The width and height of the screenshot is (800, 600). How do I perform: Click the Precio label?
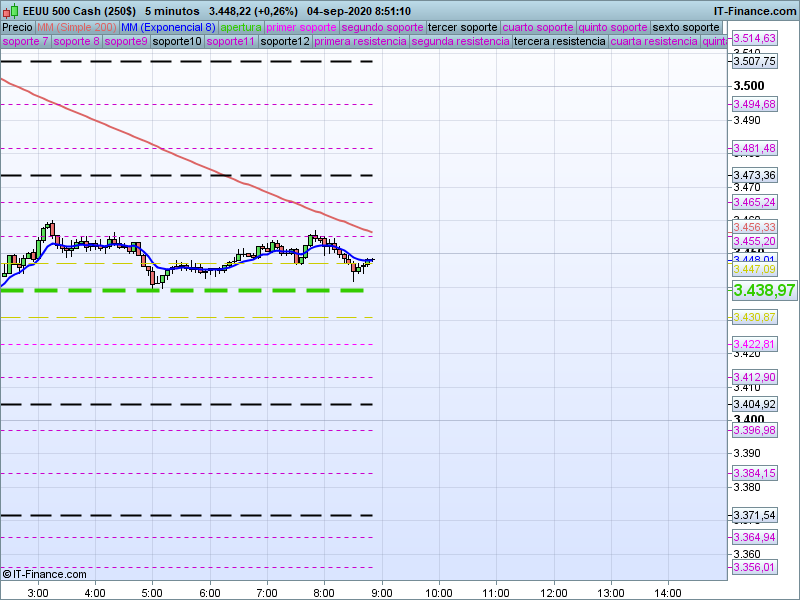click(17, 27)
